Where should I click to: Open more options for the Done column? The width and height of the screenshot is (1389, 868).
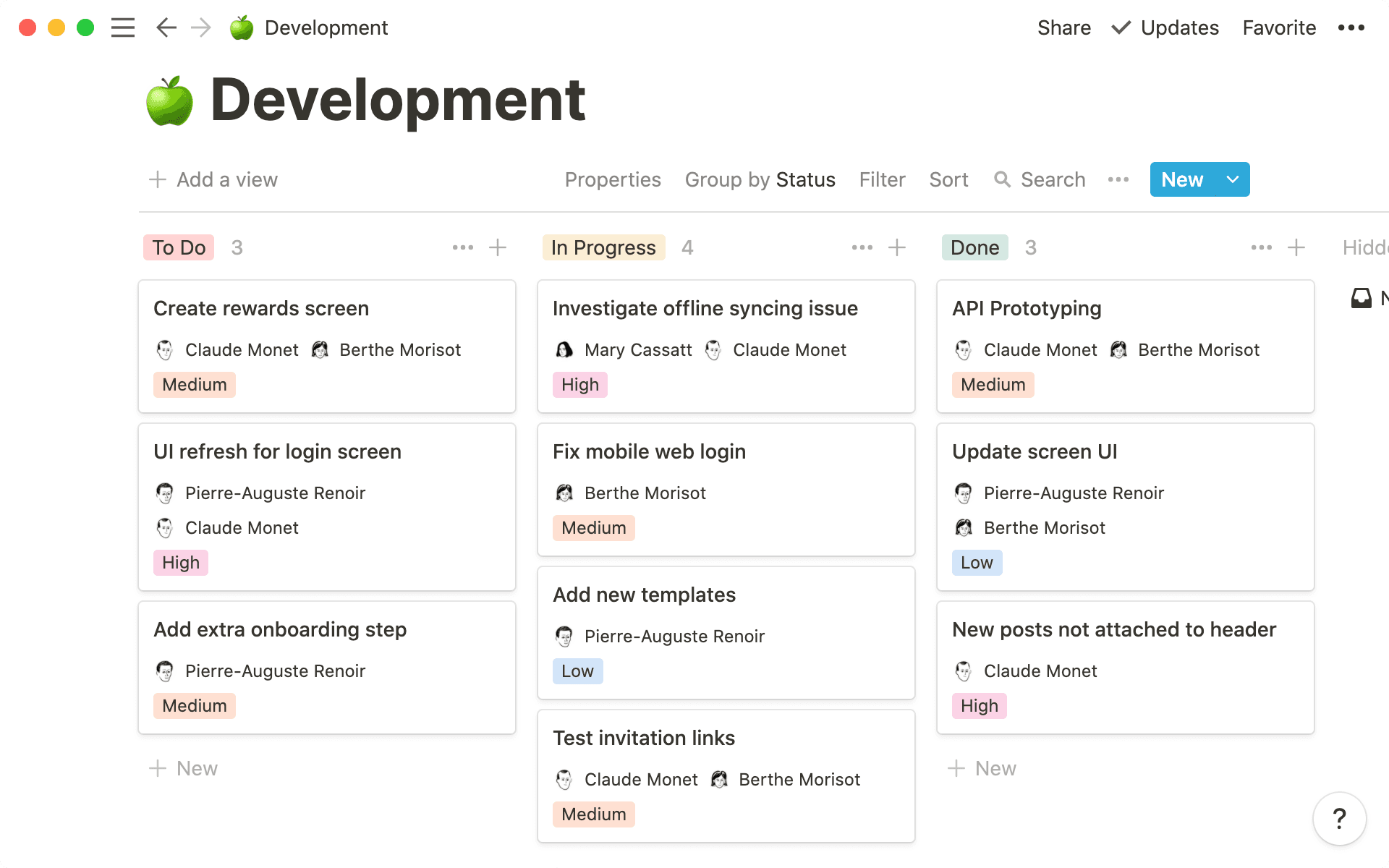click(1261, 247)
